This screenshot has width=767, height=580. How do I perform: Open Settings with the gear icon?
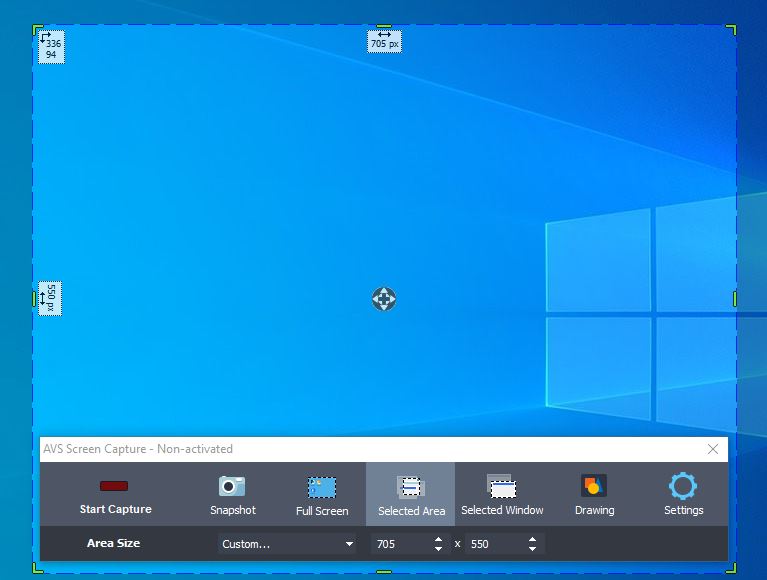pos(683,494)
